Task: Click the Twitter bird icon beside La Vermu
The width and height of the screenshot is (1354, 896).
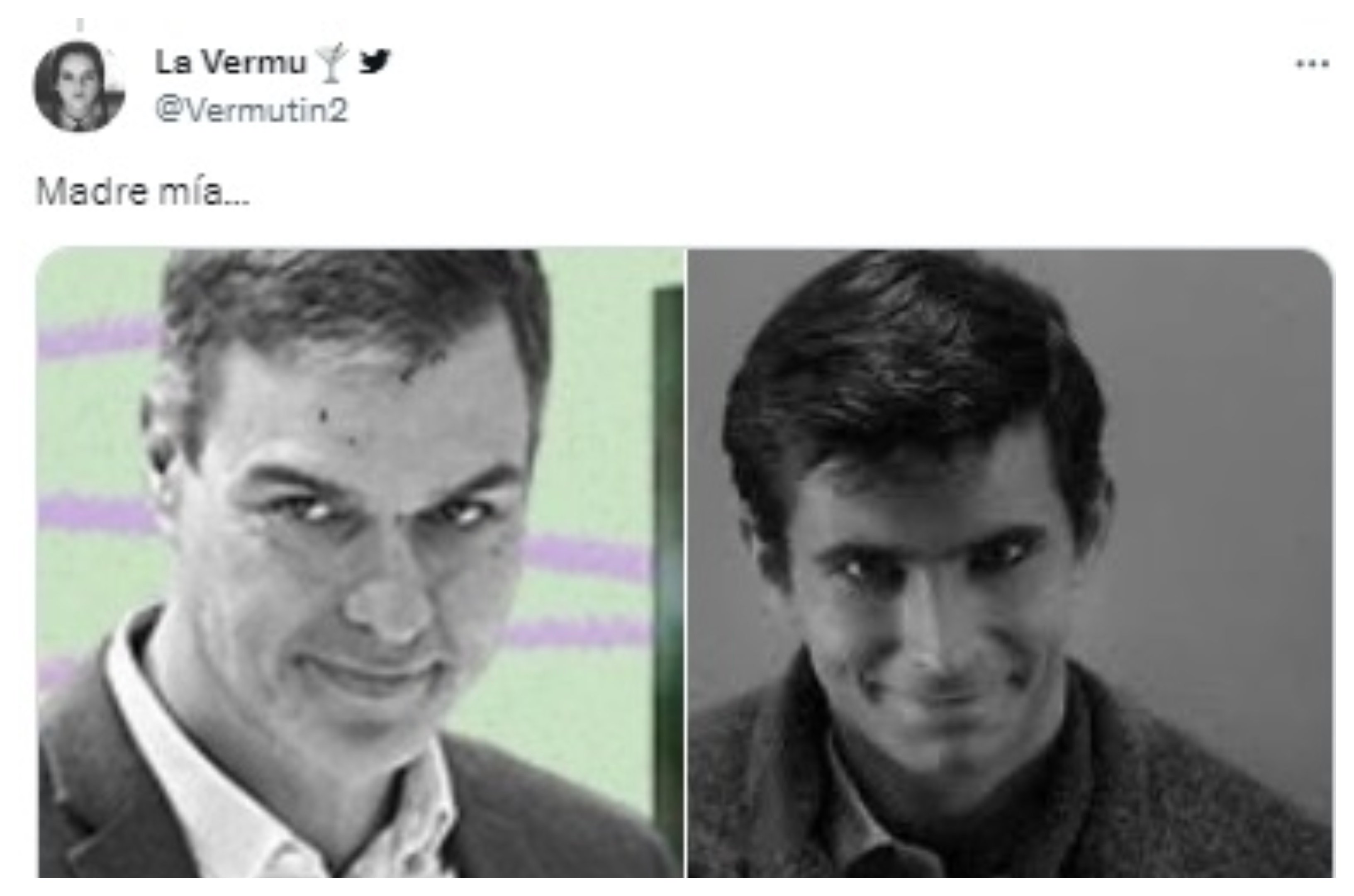Action: click(x=375, y=61)
